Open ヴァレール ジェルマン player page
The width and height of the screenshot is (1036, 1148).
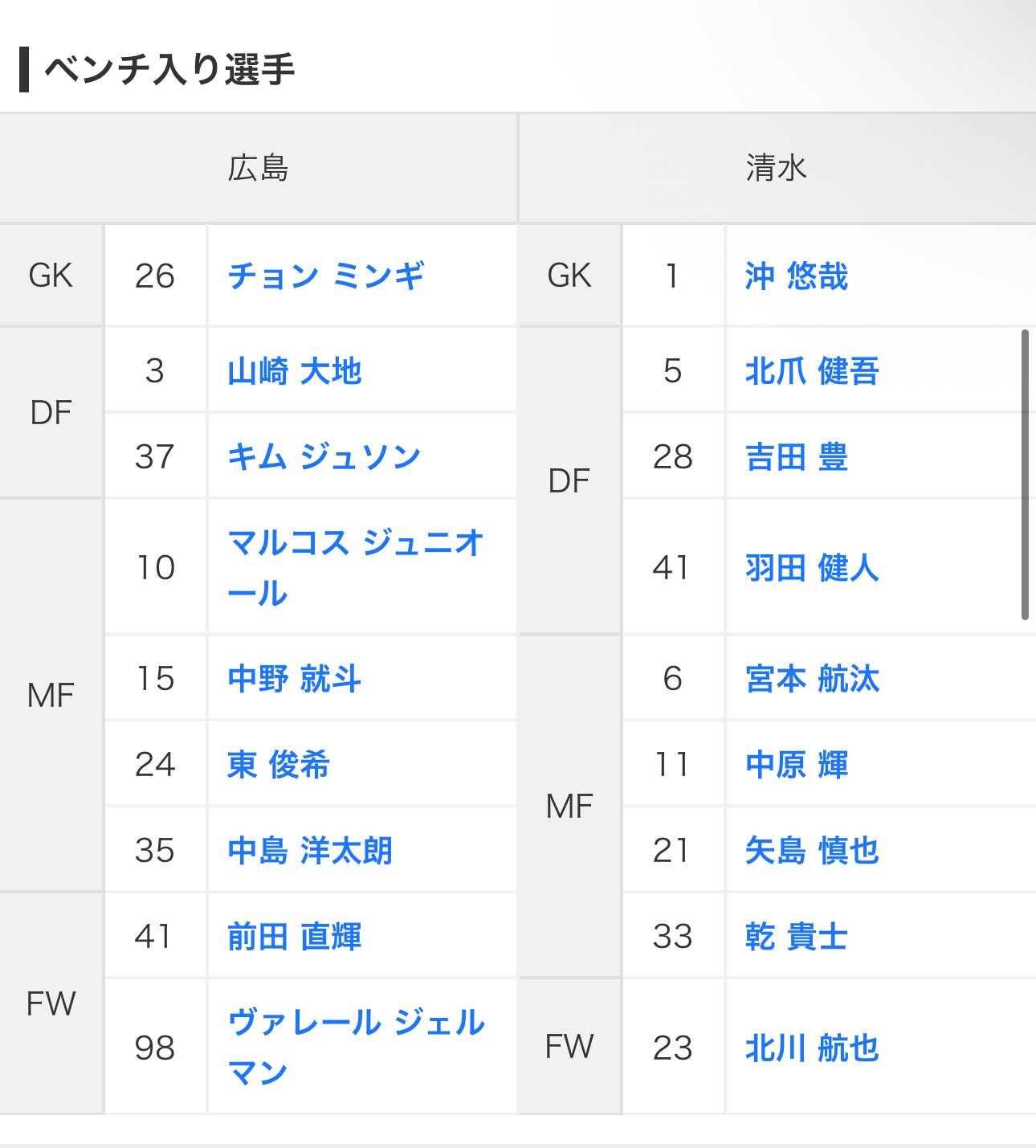[357, 1047]
